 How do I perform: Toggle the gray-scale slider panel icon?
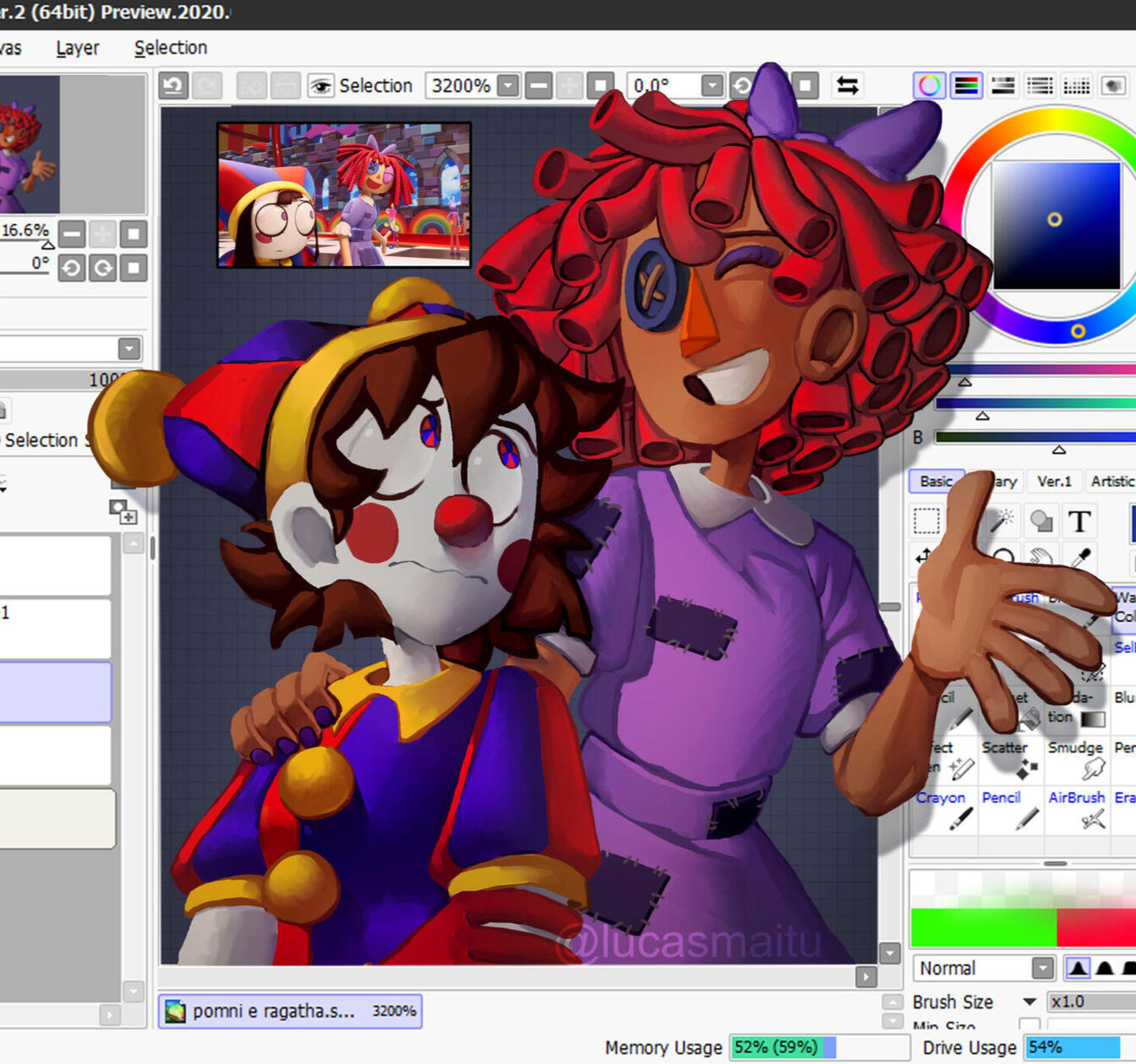(1003, 85)
